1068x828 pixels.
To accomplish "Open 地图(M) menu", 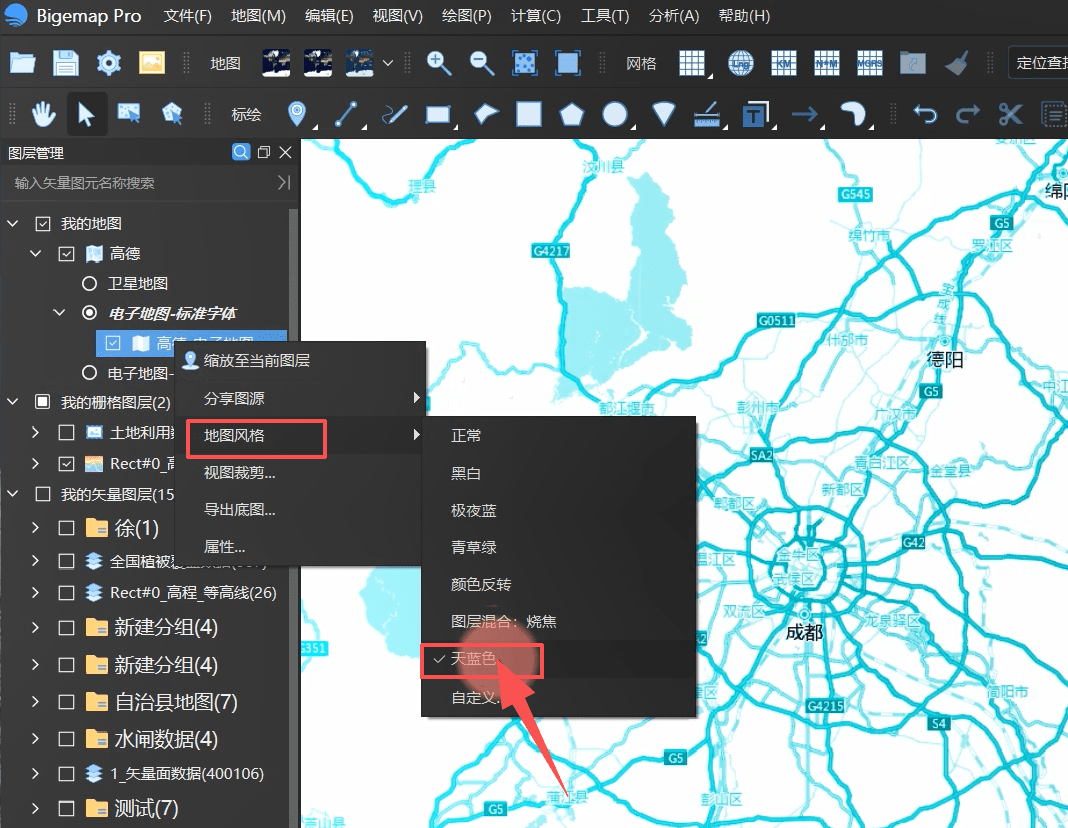I will point(258,16).
